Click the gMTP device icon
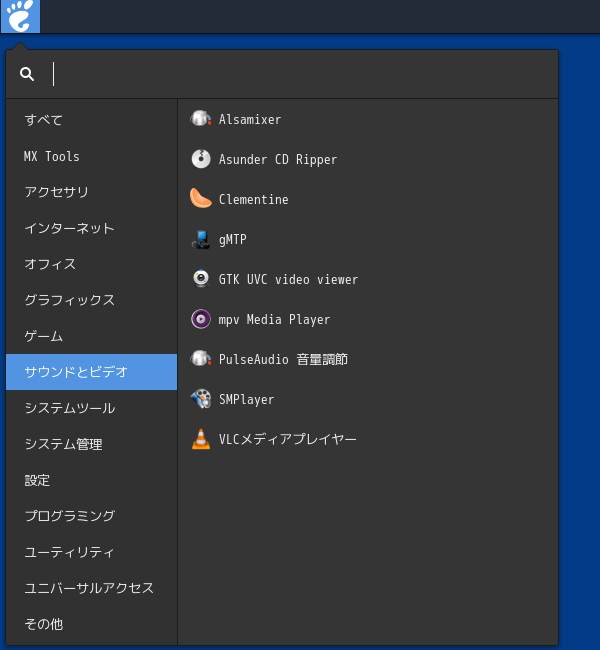 point(201,239)
